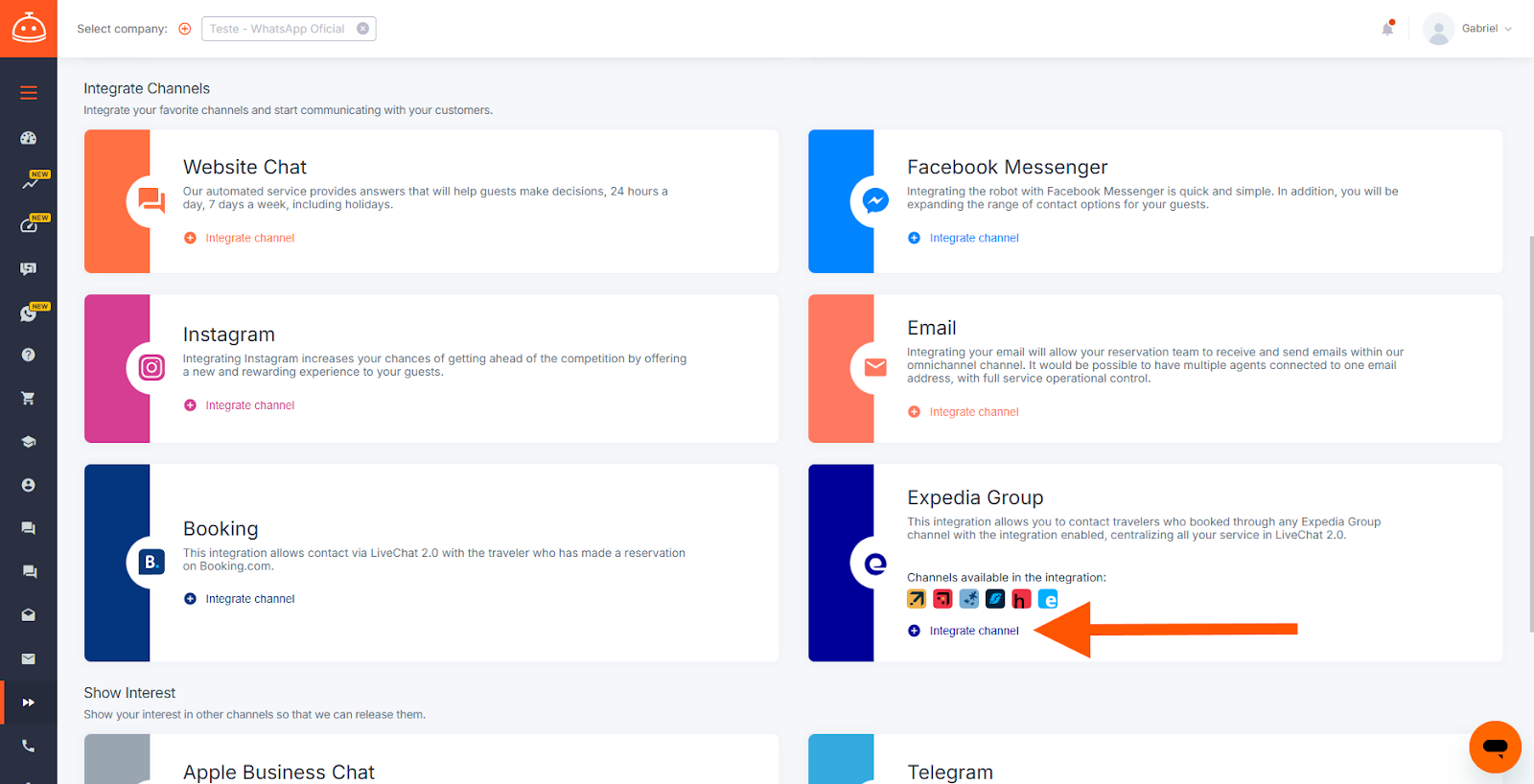The image size is (1534, 784).
Task: Click the Email card title
Action: pyautogui.click(x=932, y=328)
